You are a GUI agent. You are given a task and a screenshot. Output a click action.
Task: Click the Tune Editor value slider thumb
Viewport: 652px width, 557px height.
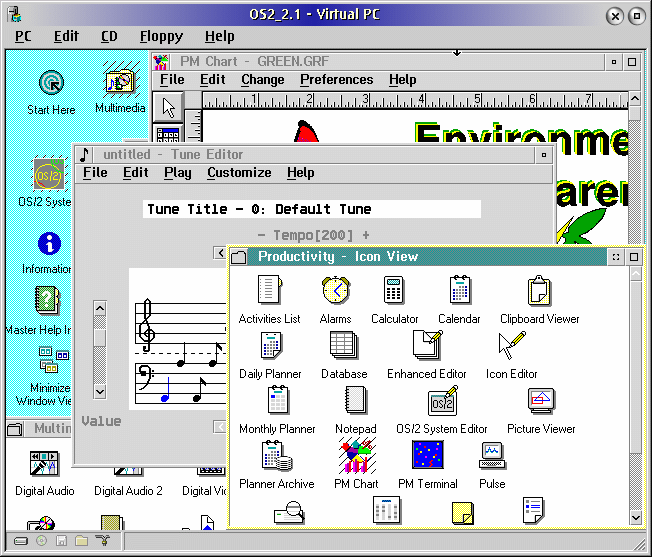point(100,338)
